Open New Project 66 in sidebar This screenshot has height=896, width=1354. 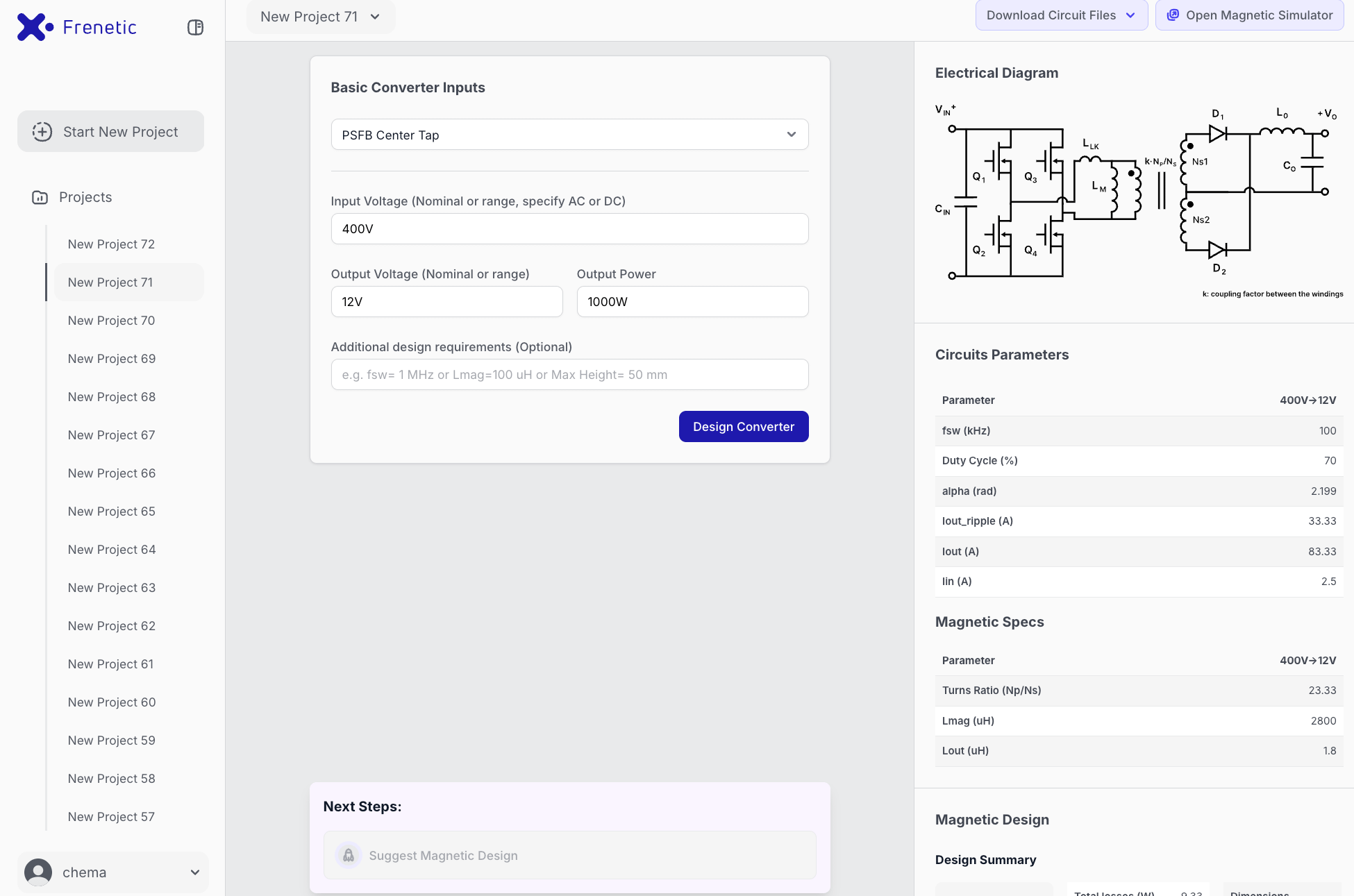pyautogui.click(x=129, y=473)
